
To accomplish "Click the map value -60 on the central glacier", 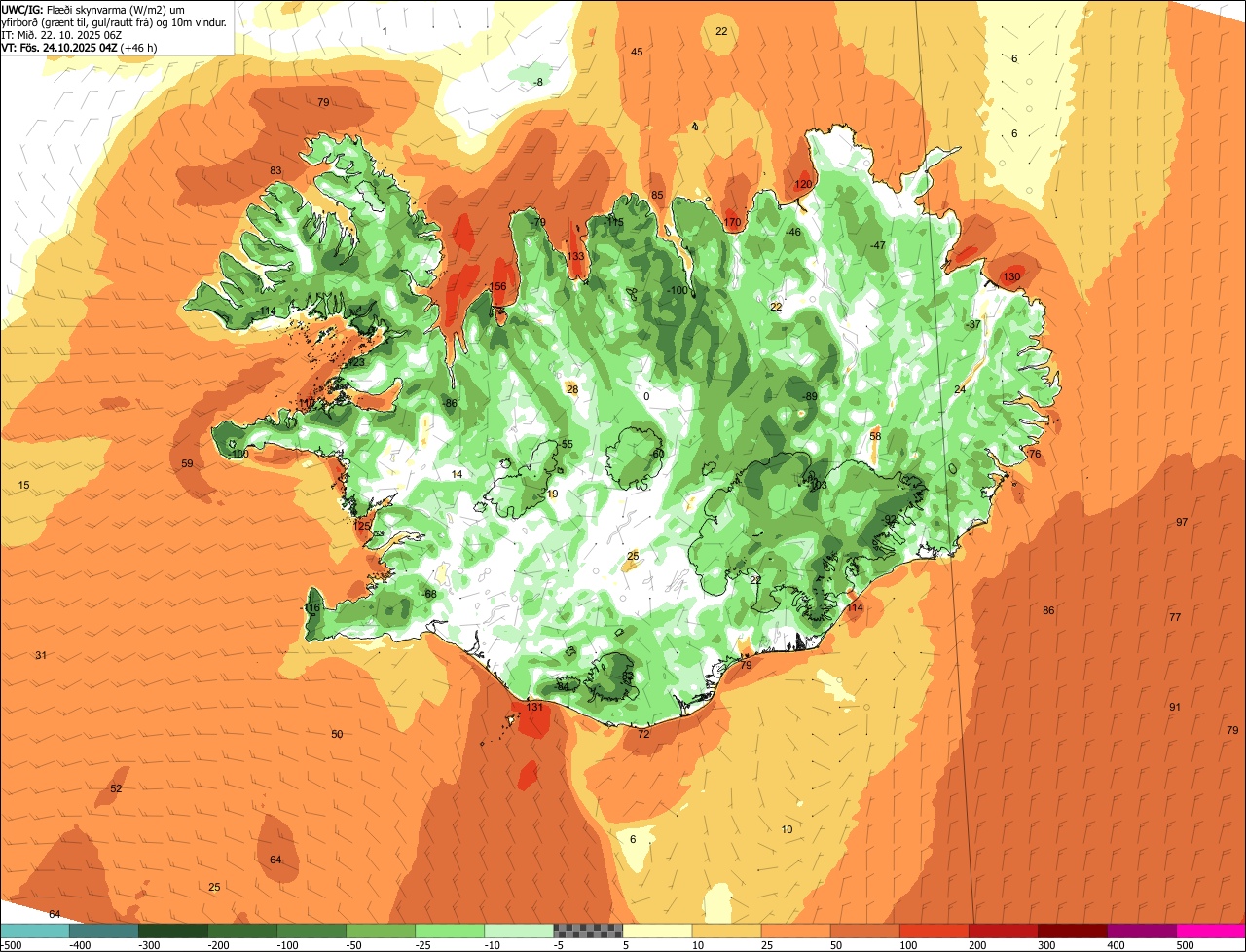I will click(x=657, y=454).
